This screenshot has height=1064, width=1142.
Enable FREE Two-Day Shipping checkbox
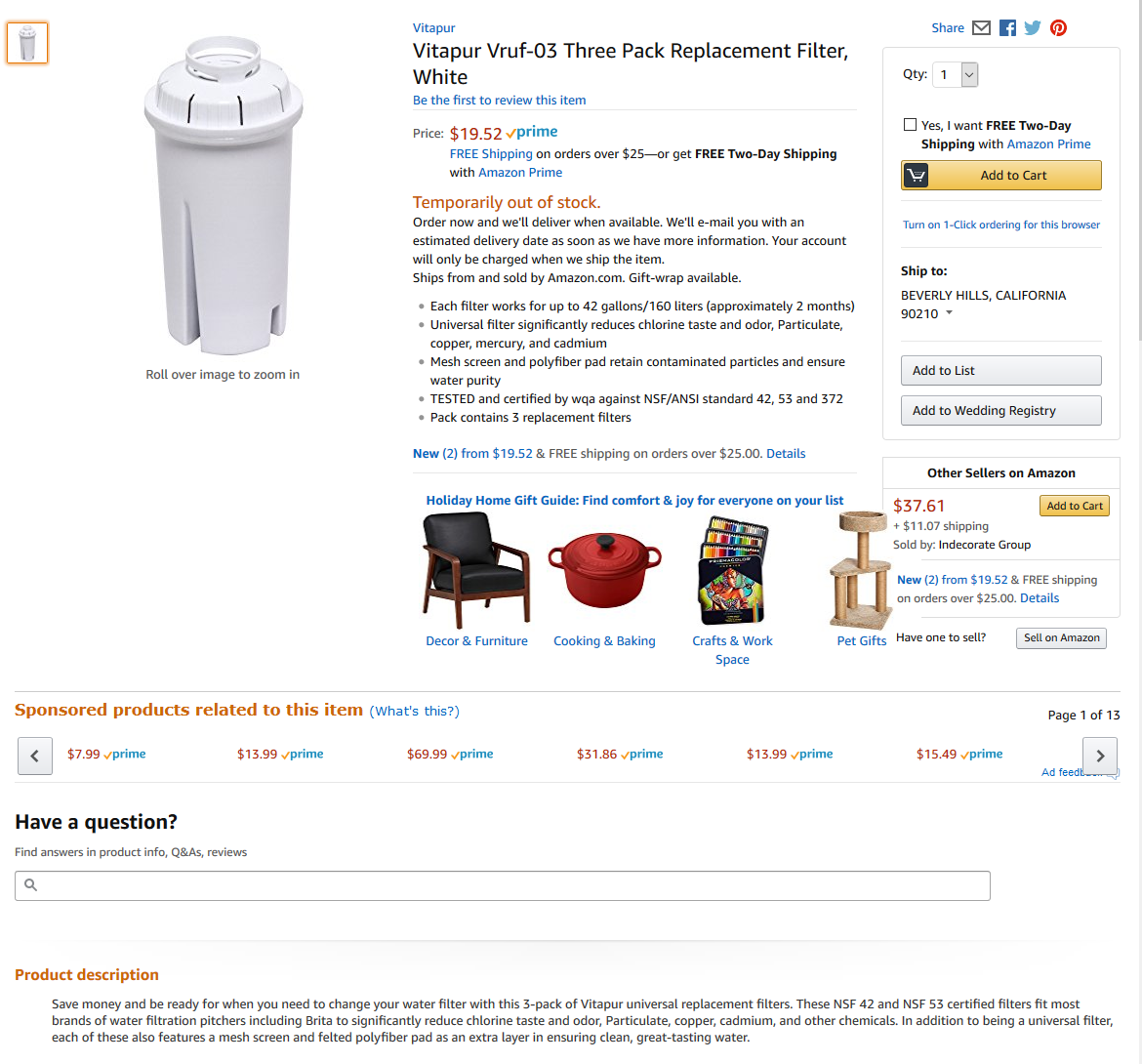click(910, 125)
